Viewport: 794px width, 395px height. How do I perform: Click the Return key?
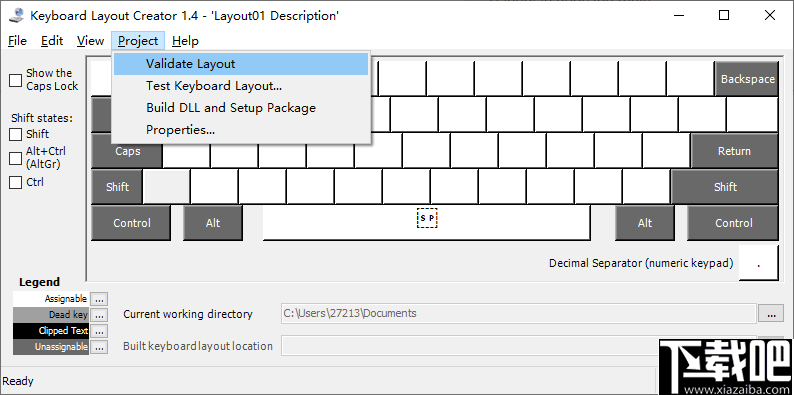click(734, 151)
